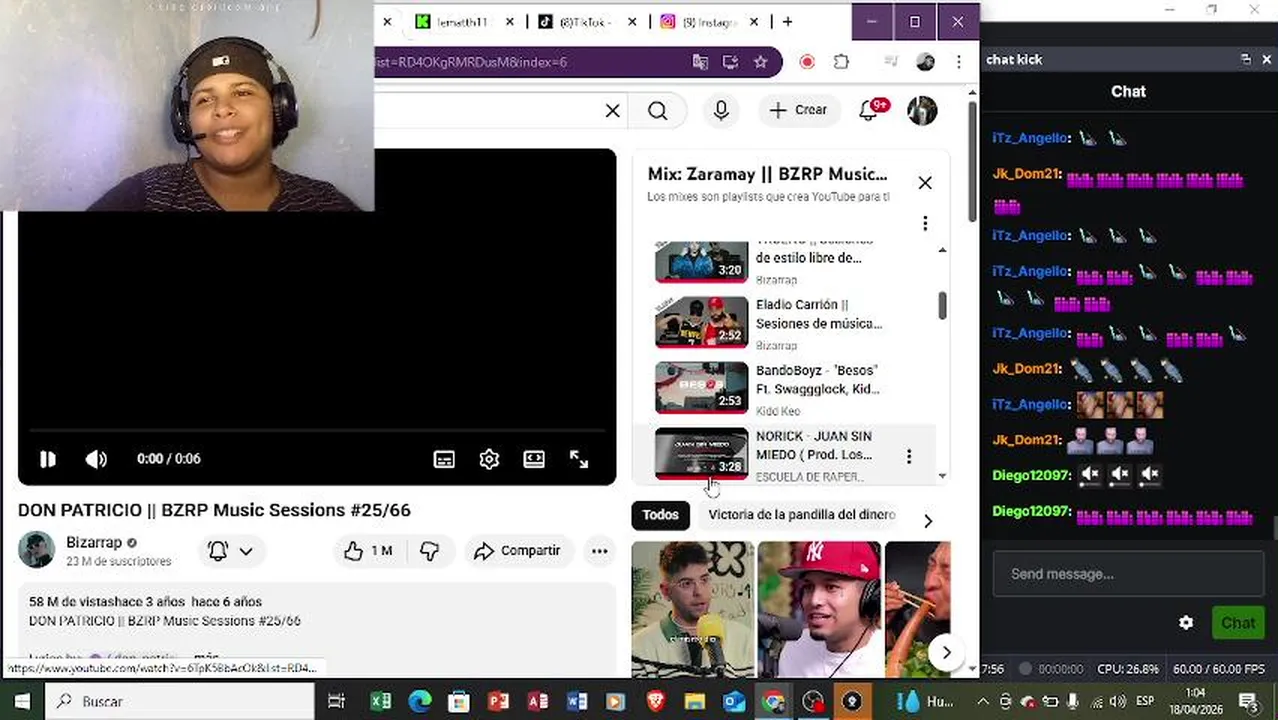Type in the Send message chat field
Image resolution: width=1278 pixels, height=720 pixels.
(x=1126, y=574)
